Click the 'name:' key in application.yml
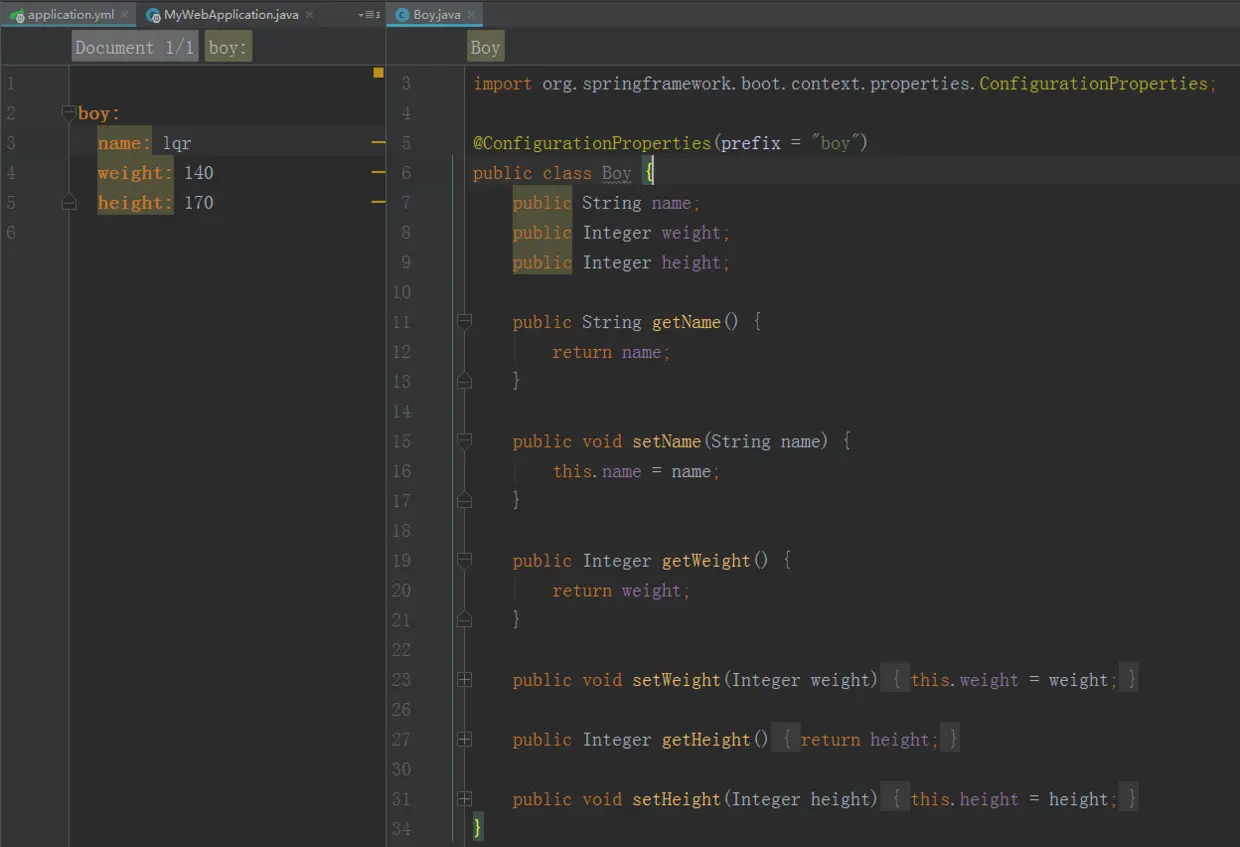 pyautogui.click(x=125, y=143)
